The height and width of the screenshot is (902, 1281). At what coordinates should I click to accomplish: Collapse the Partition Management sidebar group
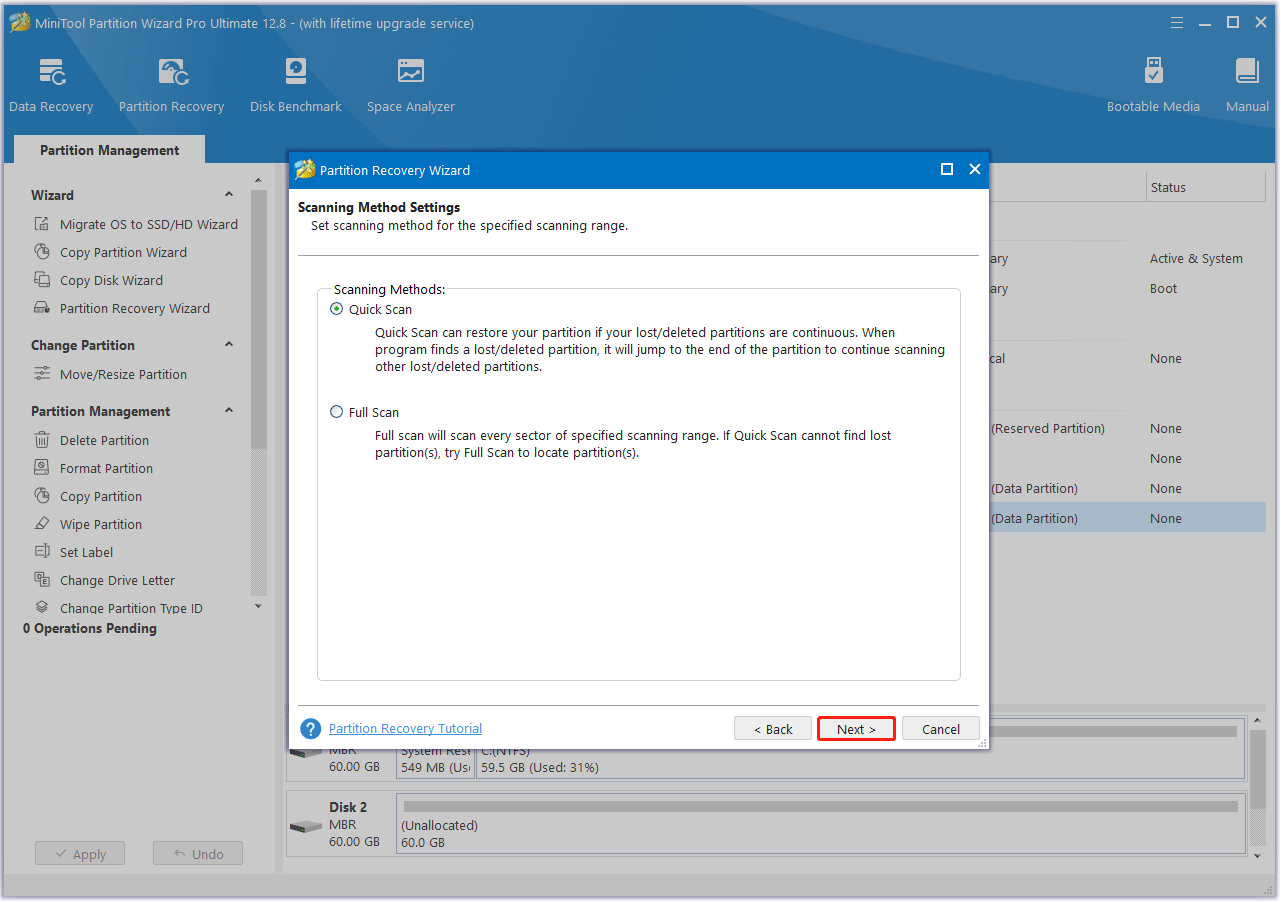pos(229,411)
